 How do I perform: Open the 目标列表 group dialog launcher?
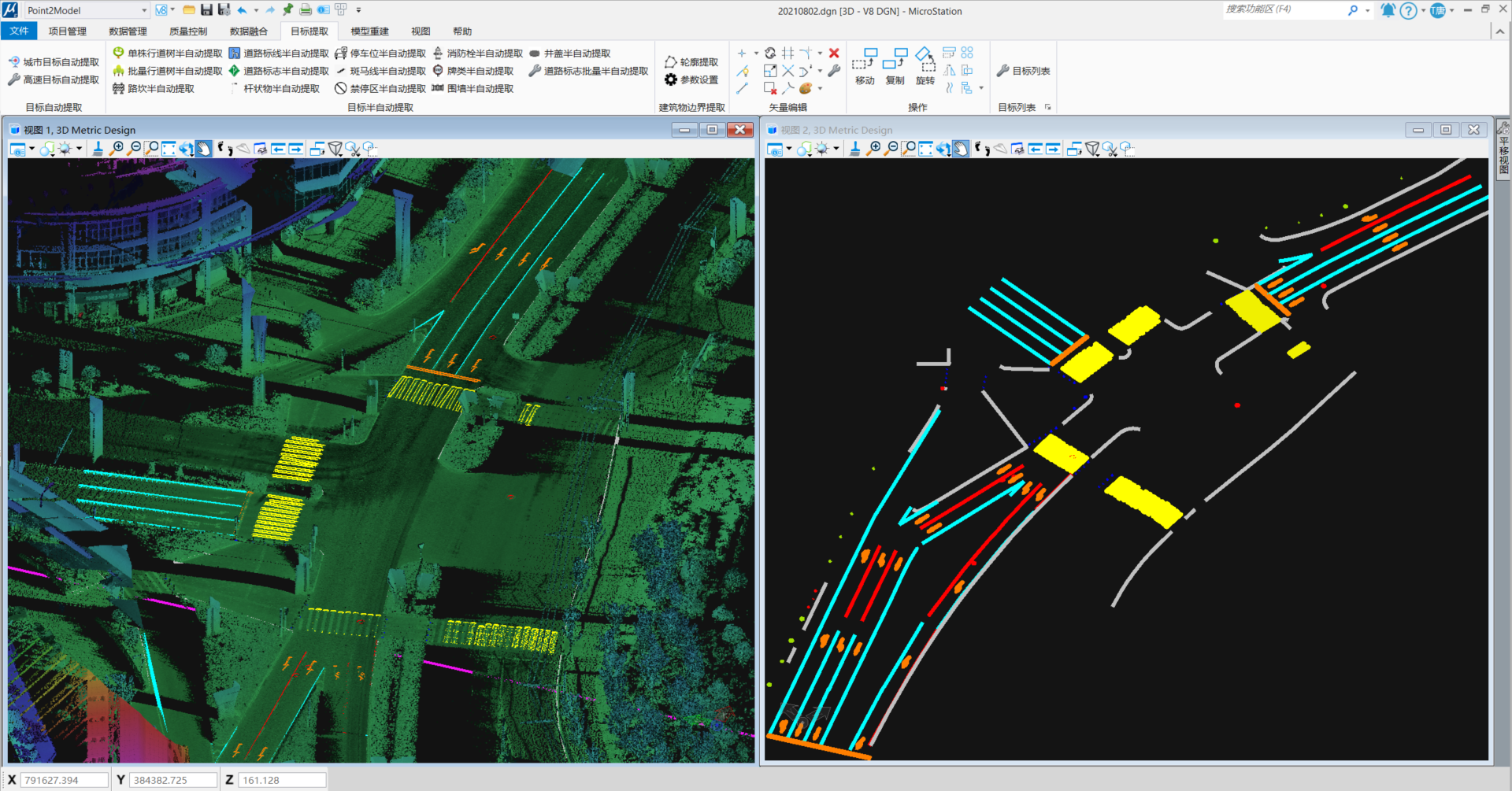coord(1047,107)
